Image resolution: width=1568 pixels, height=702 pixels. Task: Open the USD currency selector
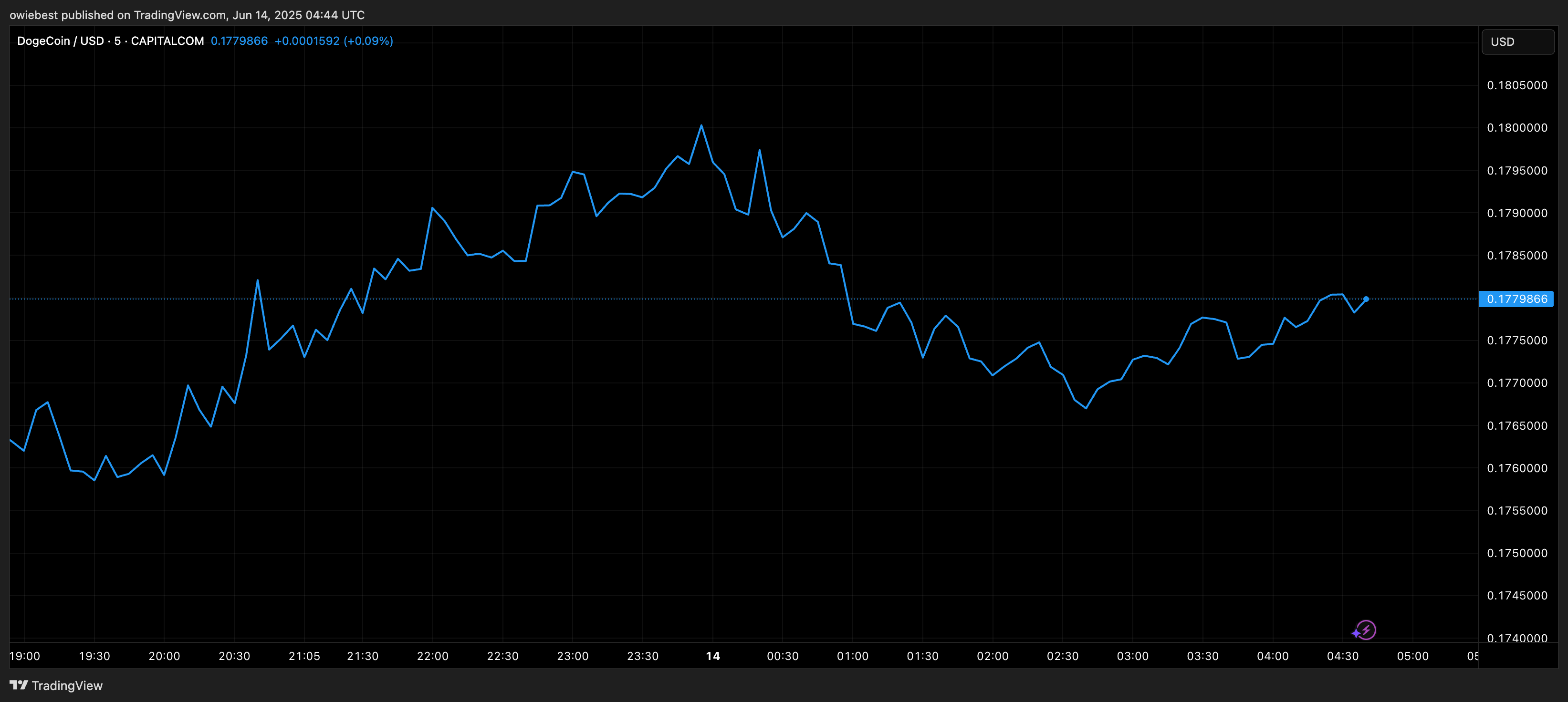(1517, 42)
